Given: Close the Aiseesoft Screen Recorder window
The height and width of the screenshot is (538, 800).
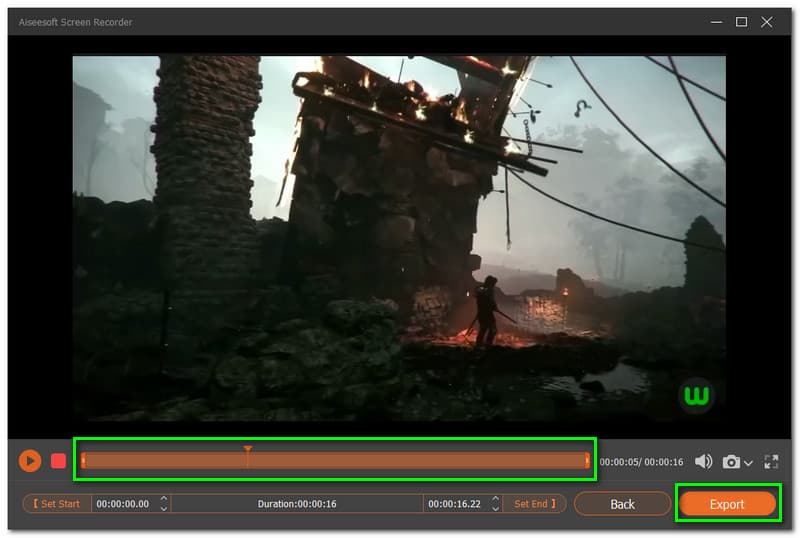Looking at the screenshot, I should point(766,22).
